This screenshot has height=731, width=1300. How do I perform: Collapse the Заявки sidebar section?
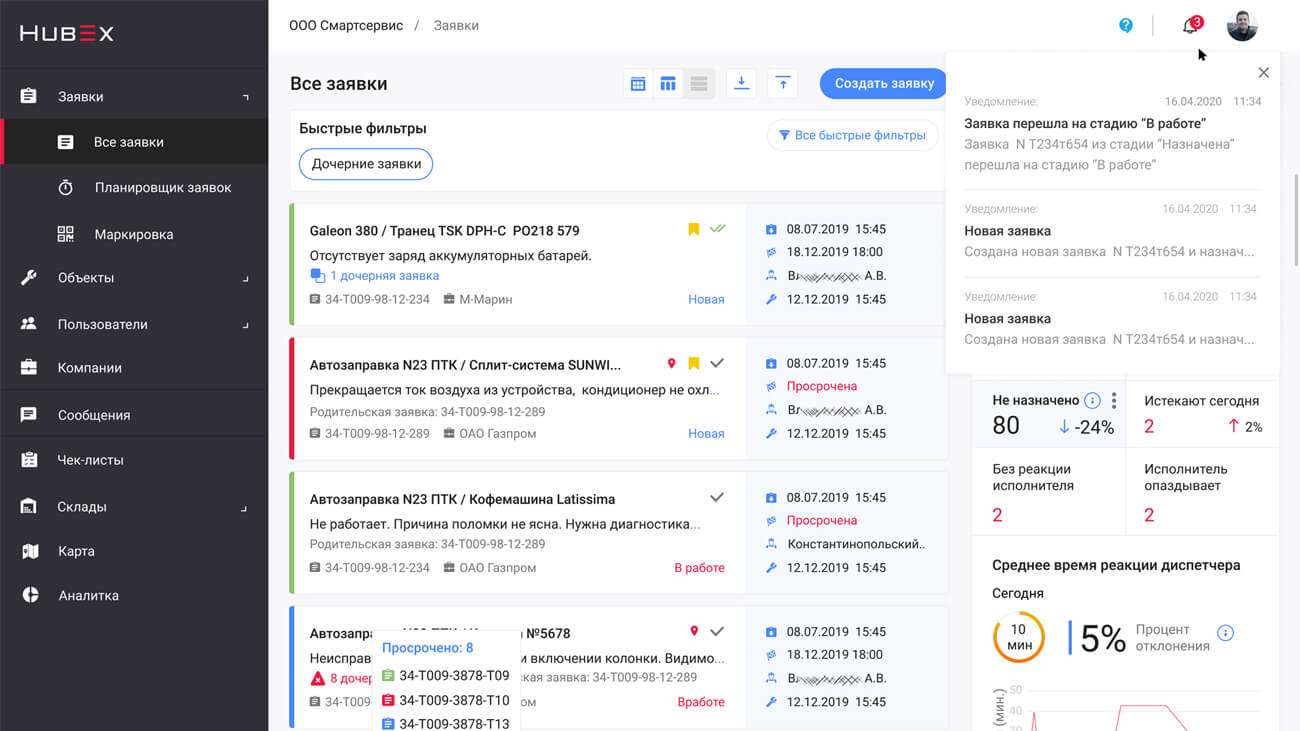[134, 97]
